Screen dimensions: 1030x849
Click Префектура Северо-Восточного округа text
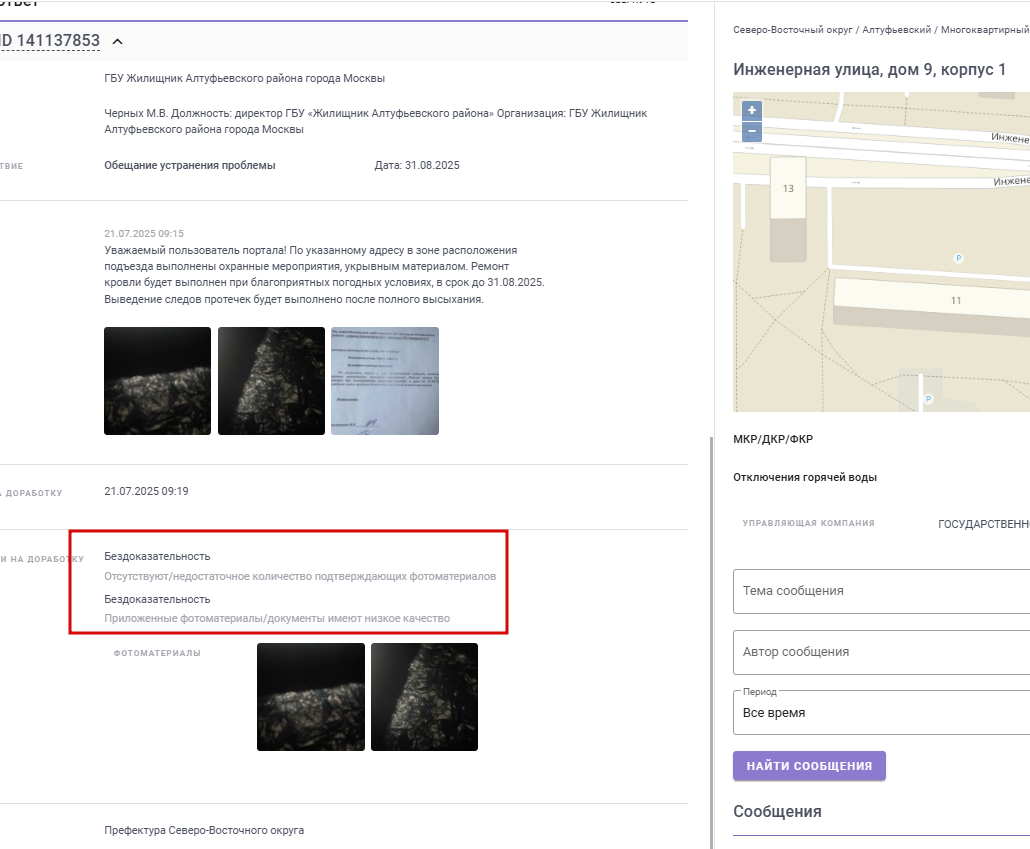(x=204, y=830)
